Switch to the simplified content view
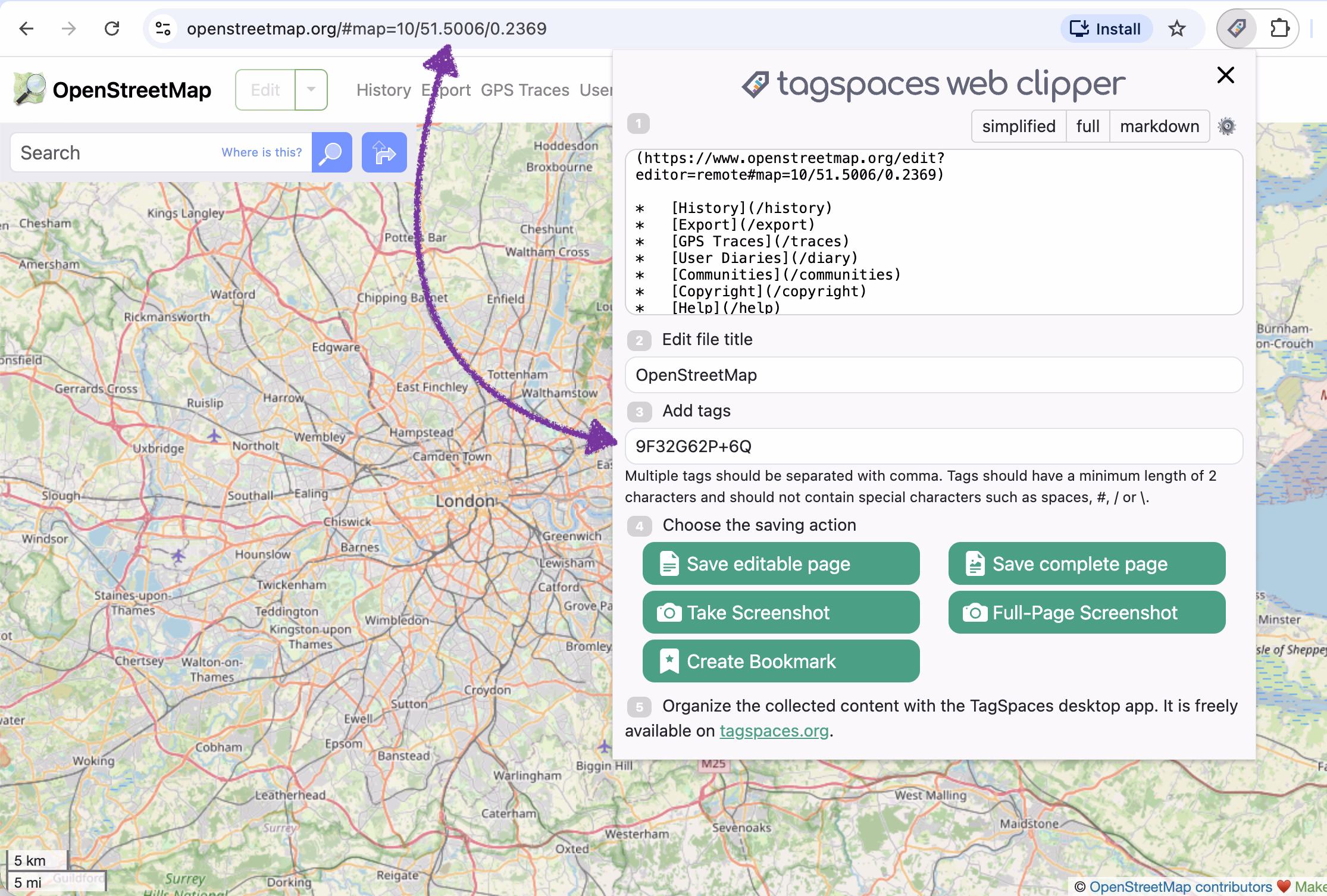Image resolution: width=1327 pixels, height=896 pixels. pyautogui.click(x=1019, y=126)
